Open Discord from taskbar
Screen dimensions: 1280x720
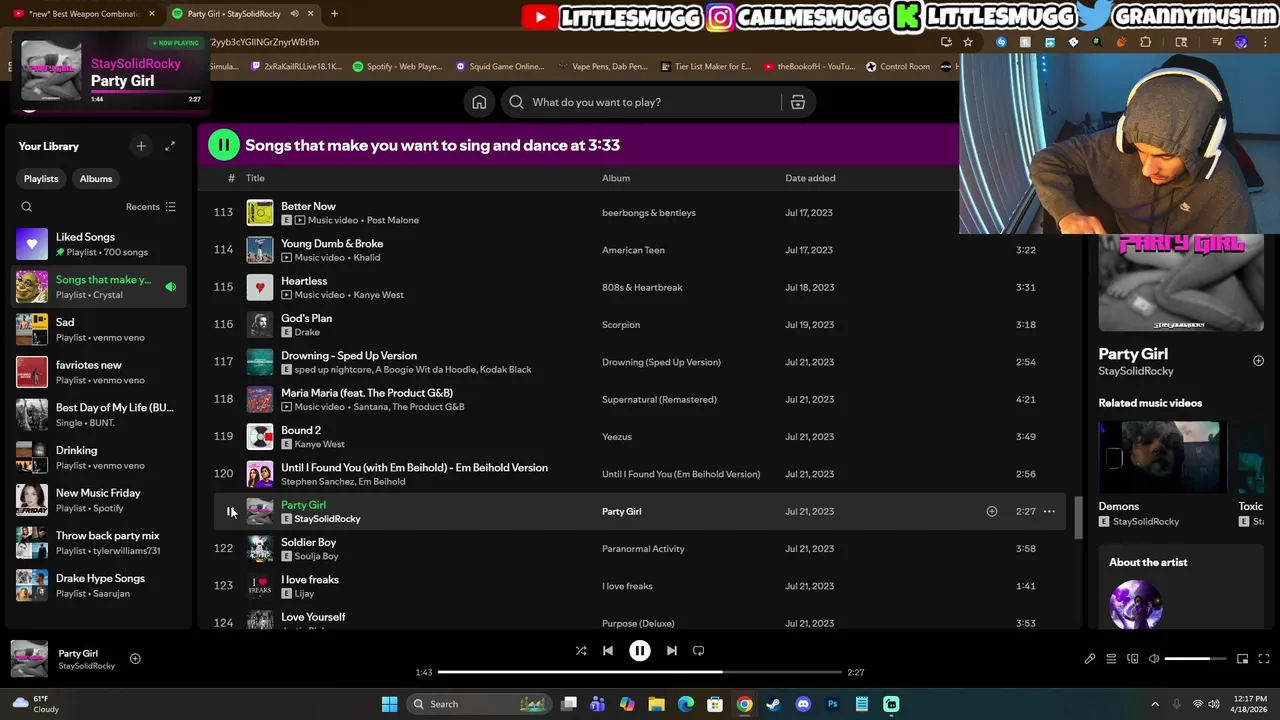click(803, 704)
